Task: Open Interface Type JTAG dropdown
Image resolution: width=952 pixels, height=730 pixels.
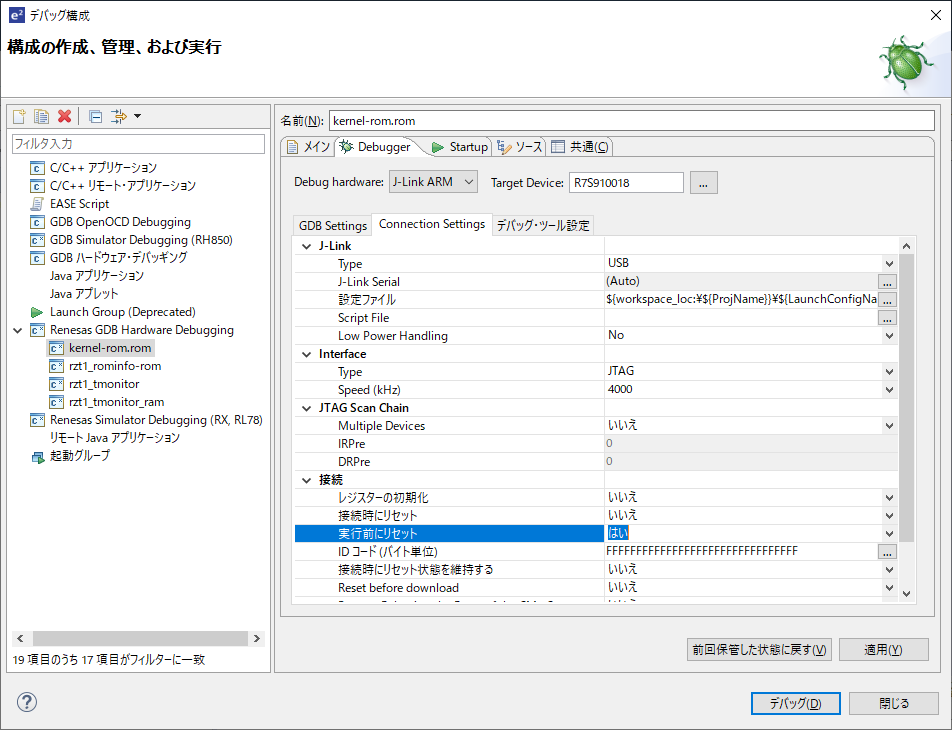Action: (889, 372)
